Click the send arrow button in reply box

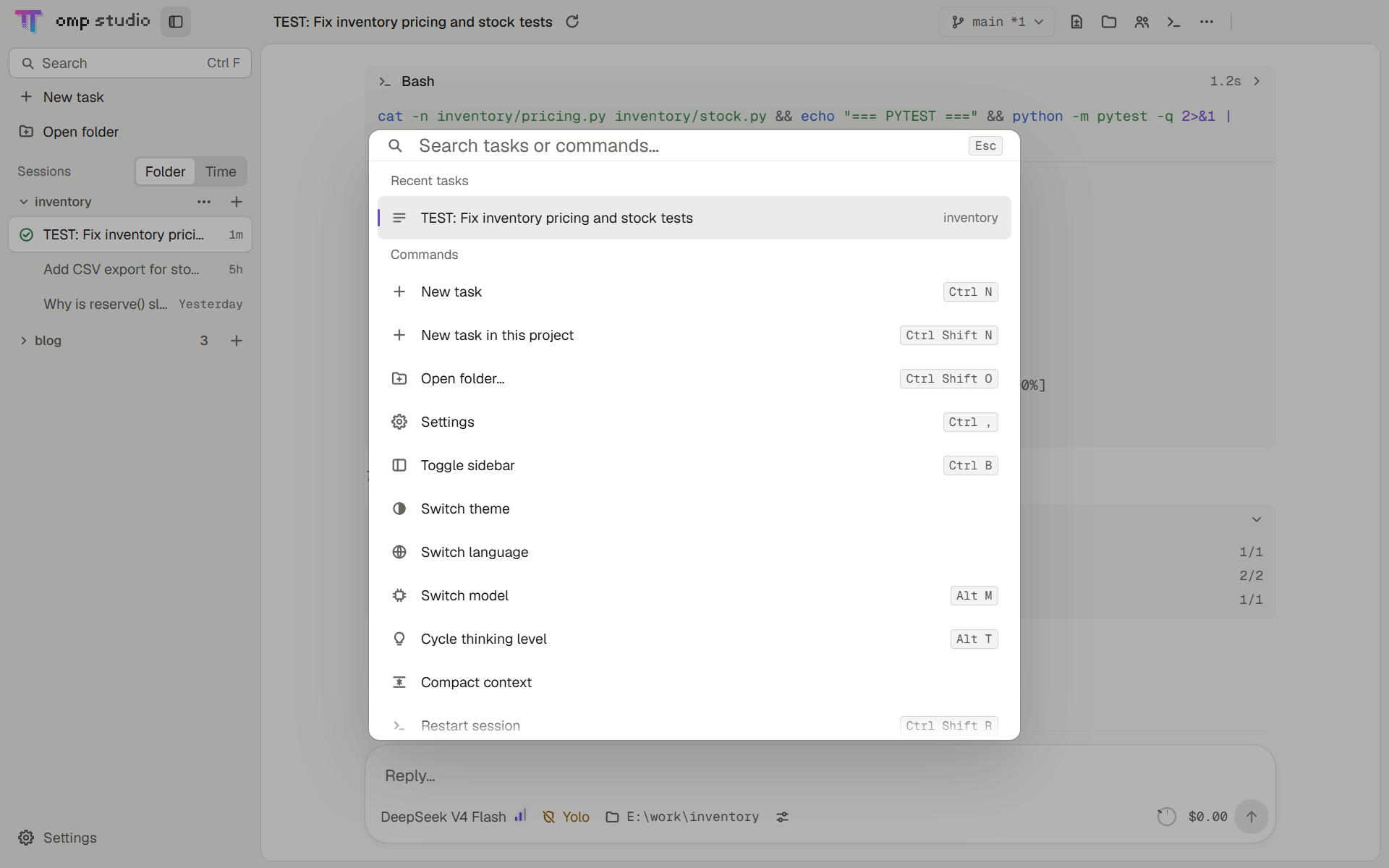coord(1252,817)
